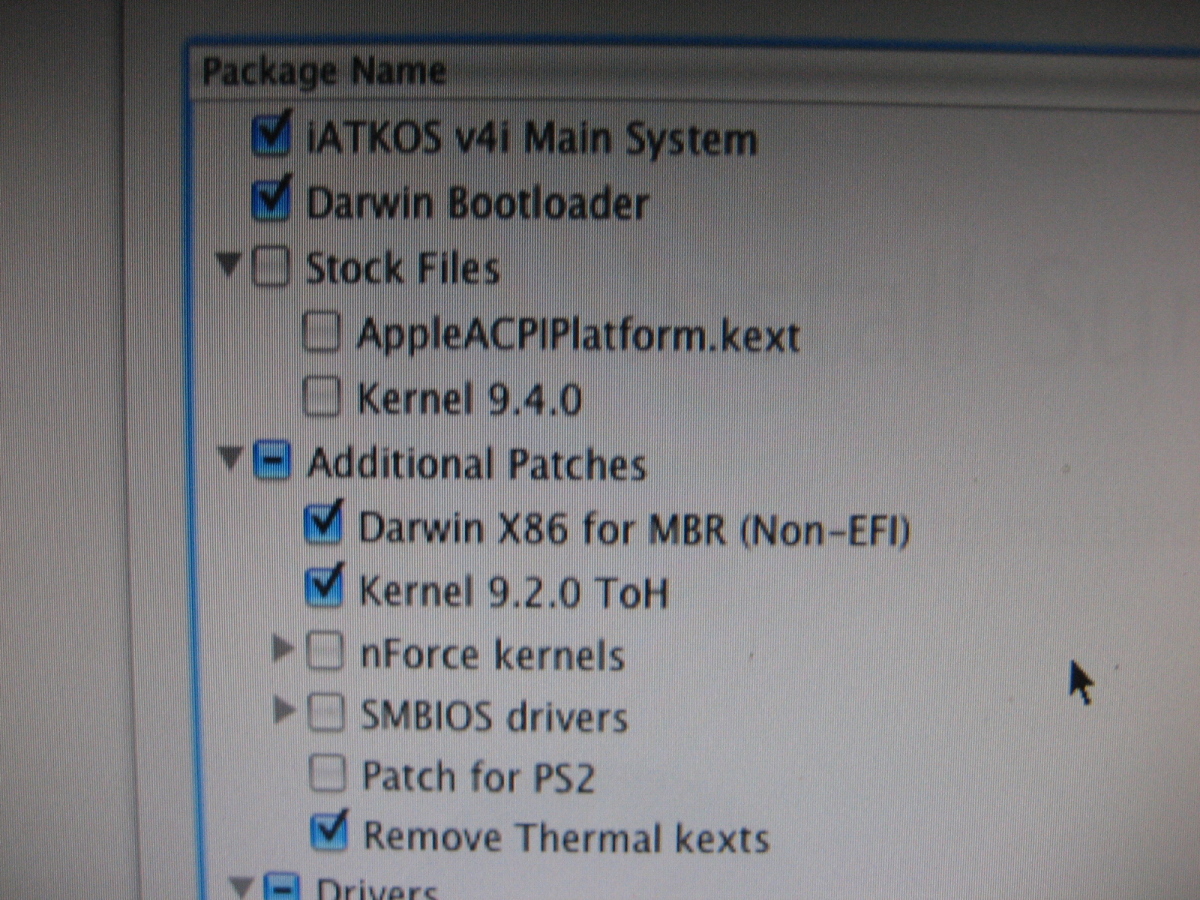Screen dimensions: 1200x900
Task: Check the nForce kernels checkbox
Action: pos(323,652)
